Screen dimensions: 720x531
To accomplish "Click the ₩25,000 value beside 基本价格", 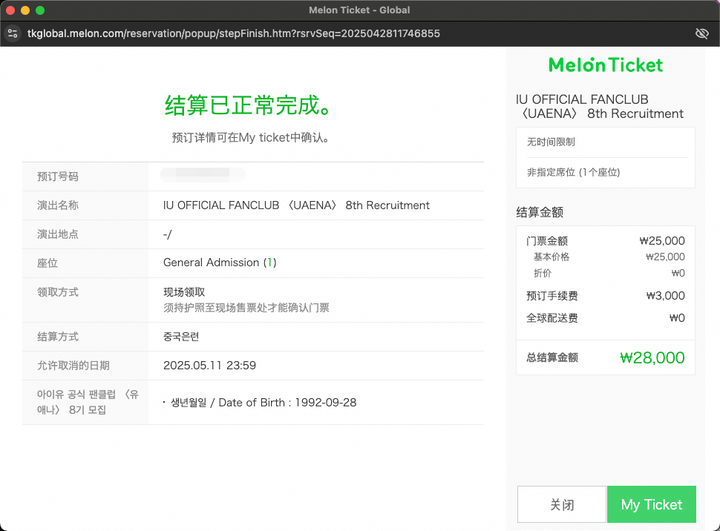I will 665,257.
